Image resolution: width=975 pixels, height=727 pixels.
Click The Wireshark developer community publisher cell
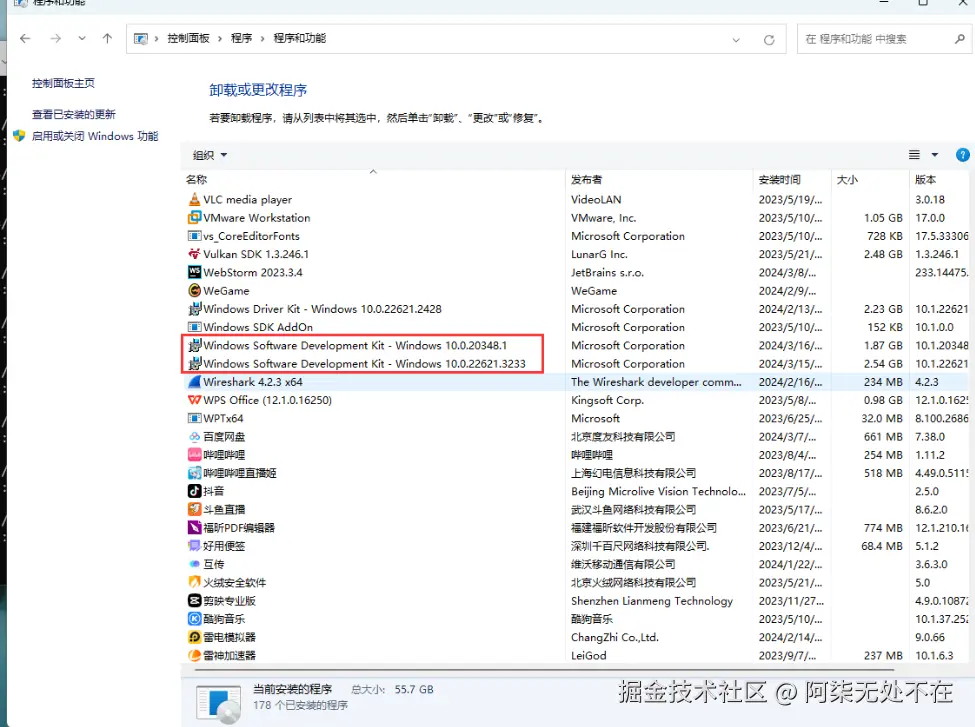click(656, 382)
